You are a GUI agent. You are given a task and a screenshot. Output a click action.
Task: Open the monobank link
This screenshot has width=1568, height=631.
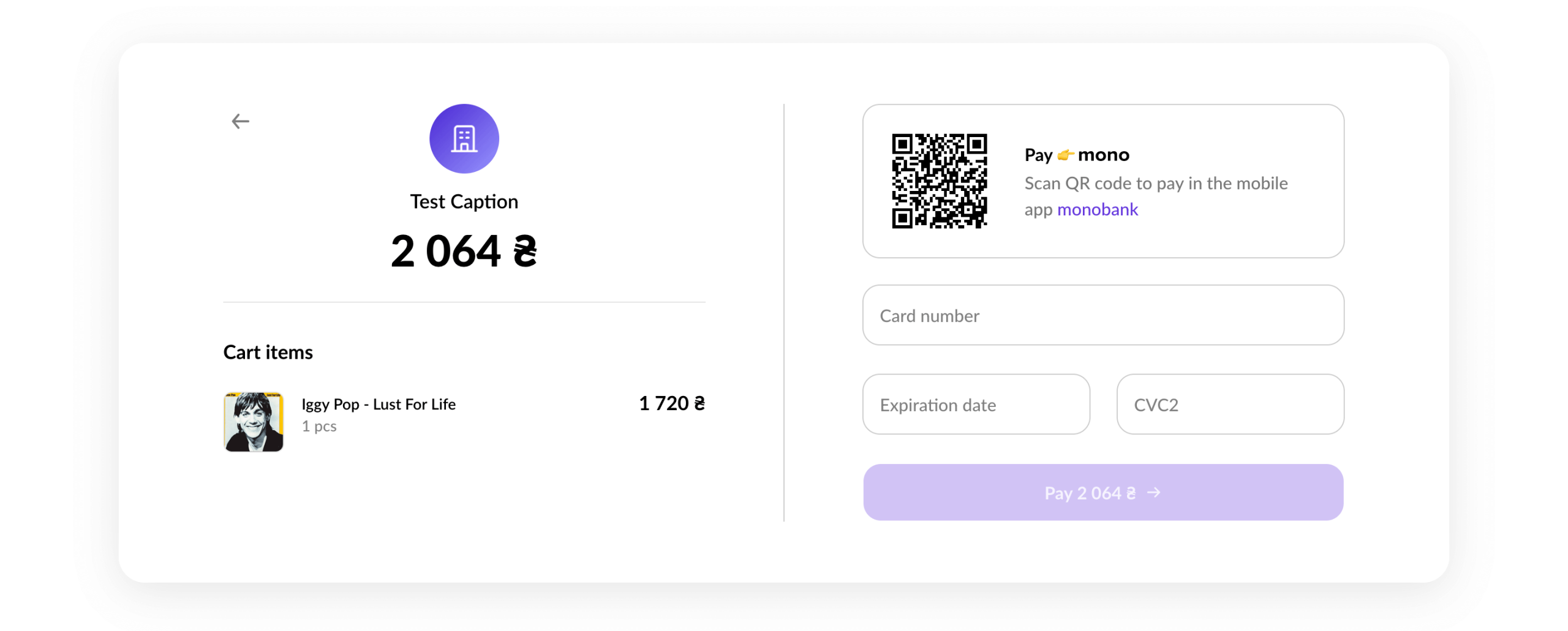point(1097,209)
